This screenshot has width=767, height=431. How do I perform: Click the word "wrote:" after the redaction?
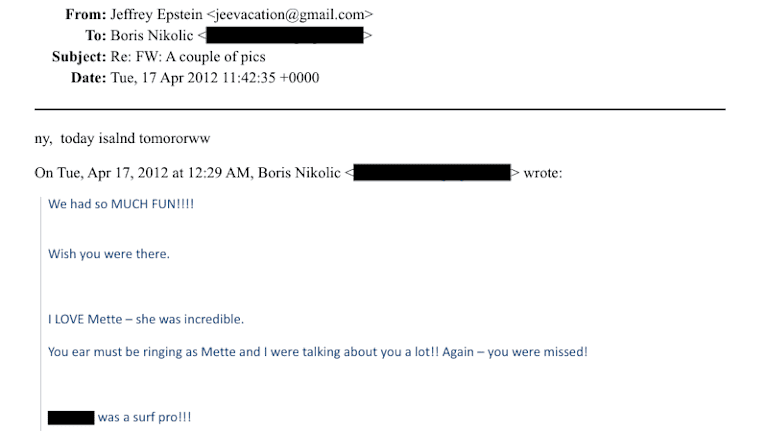541,173
